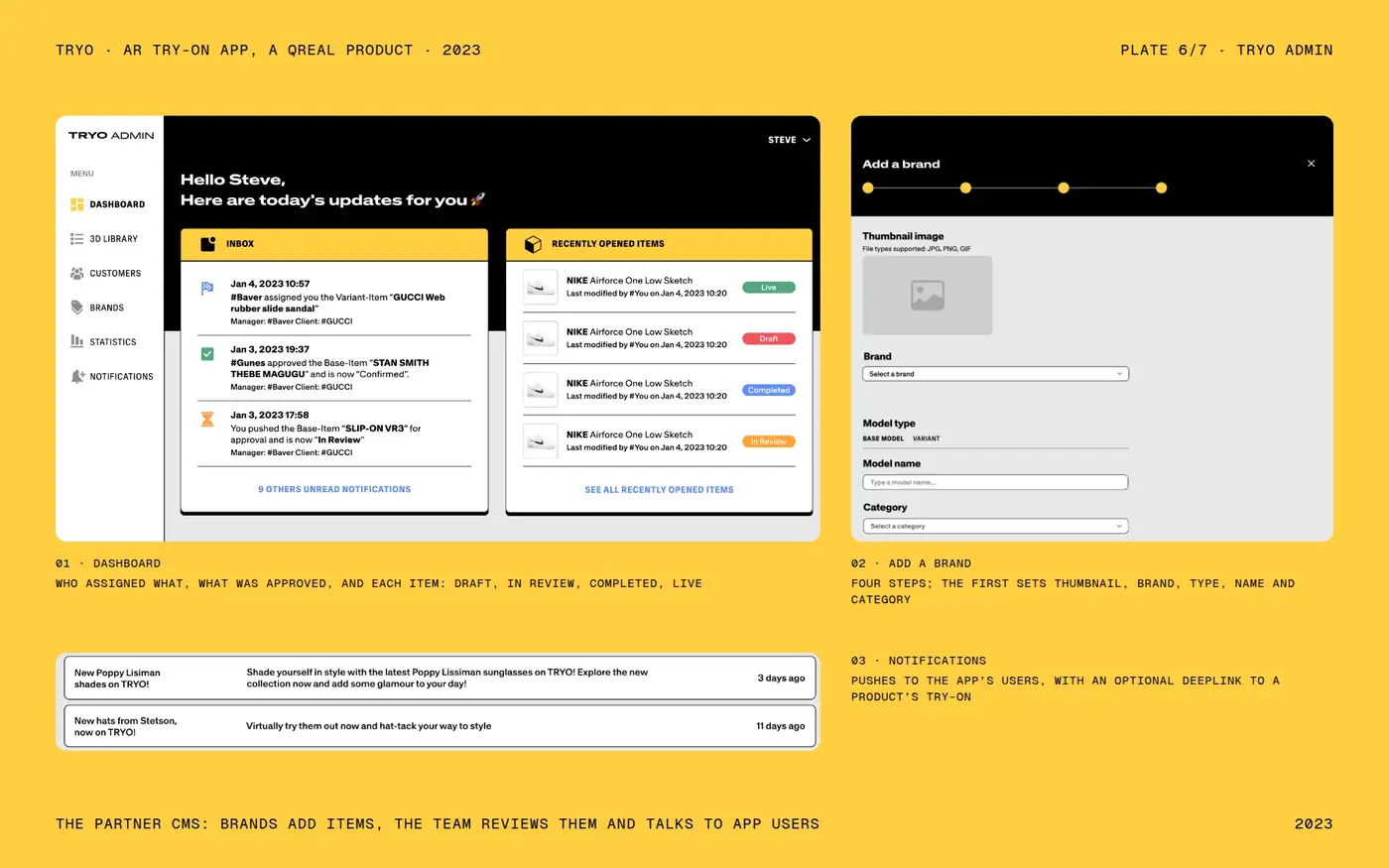Select the last step dot in Add a brand
Screen dimensions: 1389x868
click(1161, 187)
